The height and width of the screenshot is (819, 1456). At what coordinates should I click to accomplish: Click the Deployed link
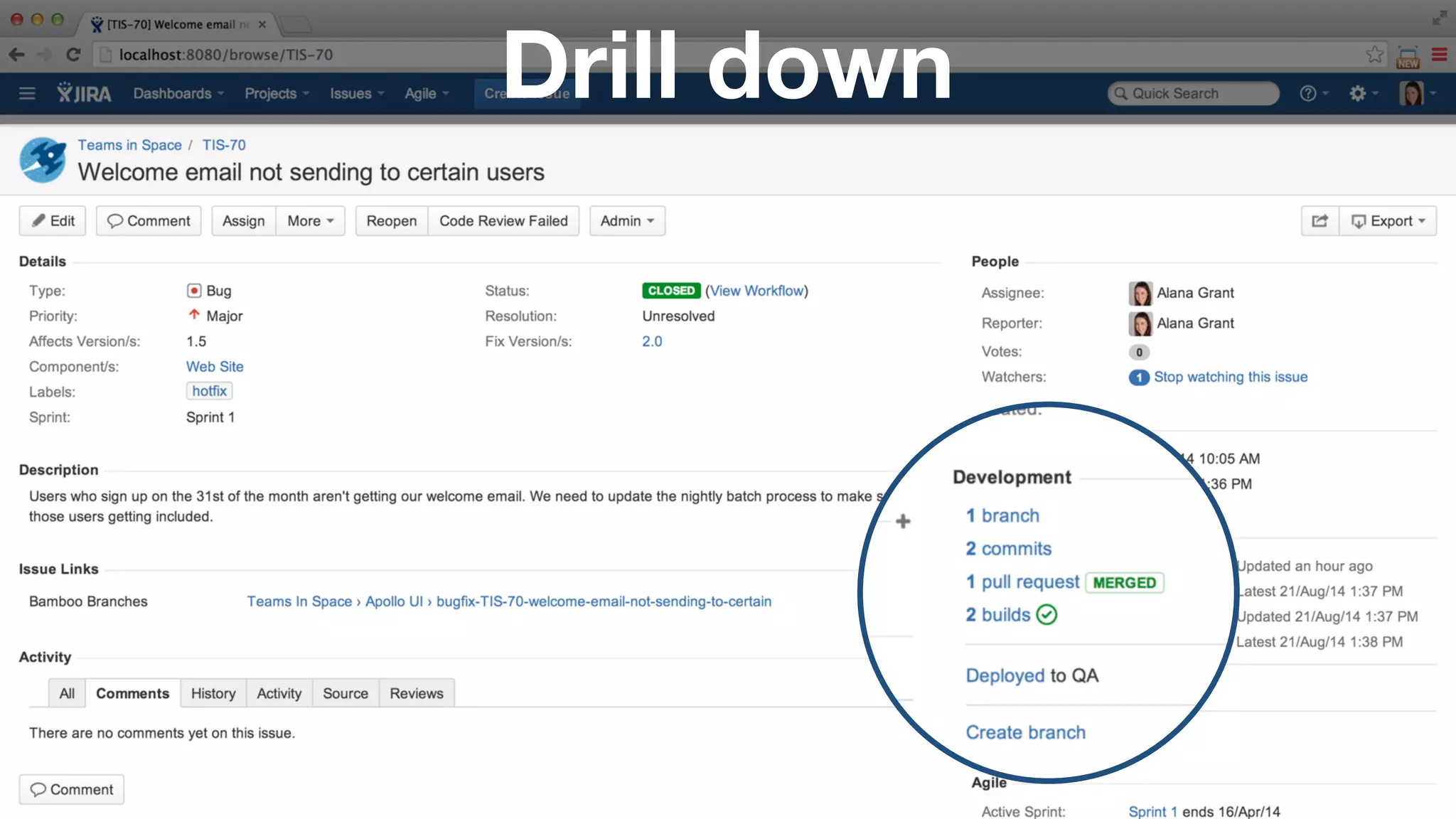click(1005, 675)
